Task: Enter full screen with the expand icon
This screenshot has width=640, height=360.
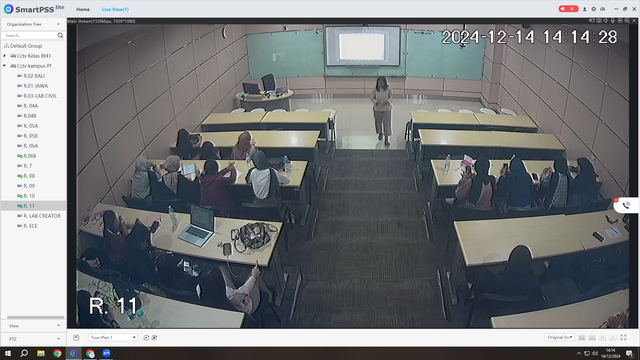Action: (623, 338)
